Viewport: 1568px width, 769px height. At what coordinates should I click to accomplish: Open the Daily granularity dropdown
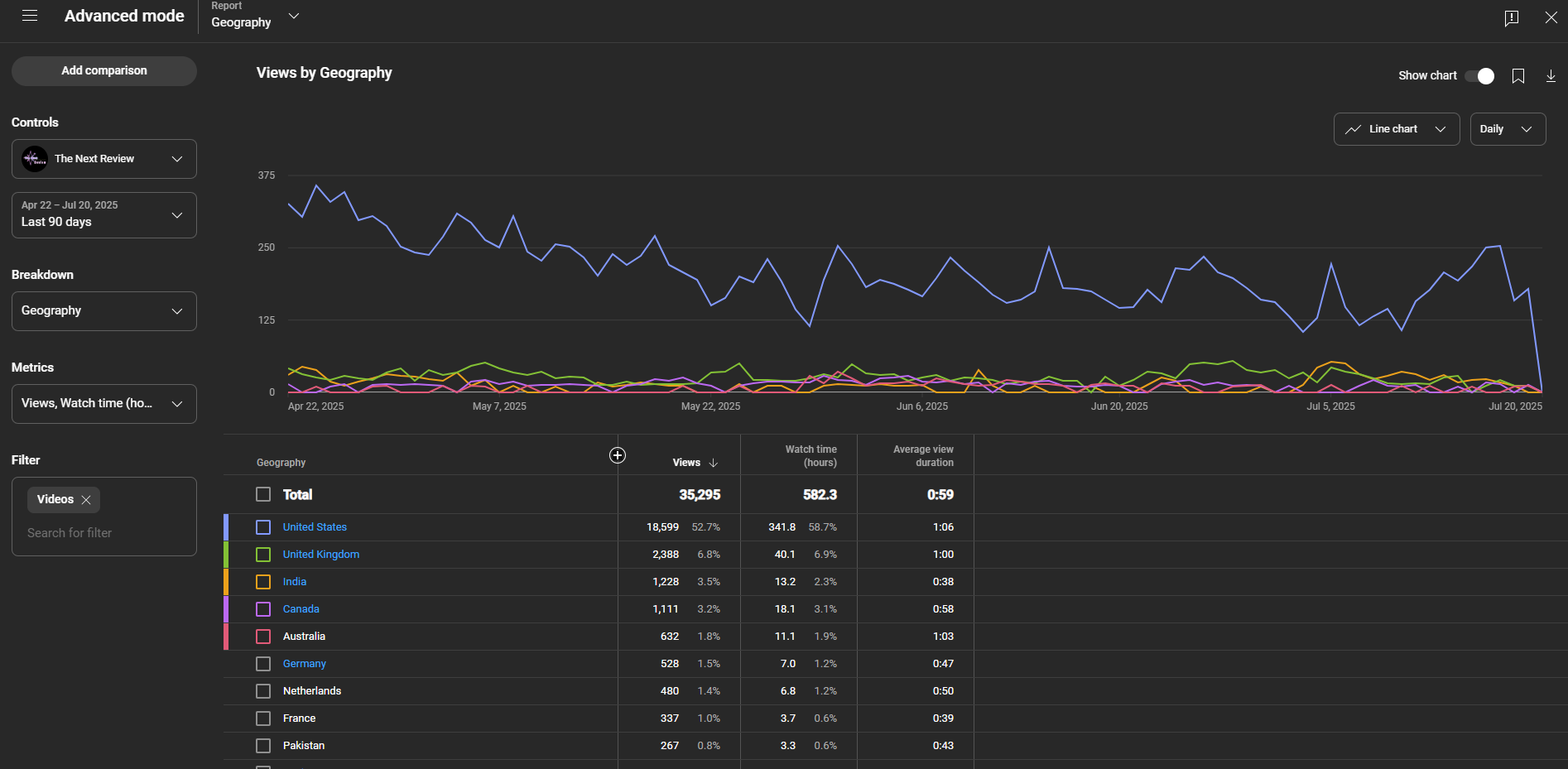(1508, 129)
